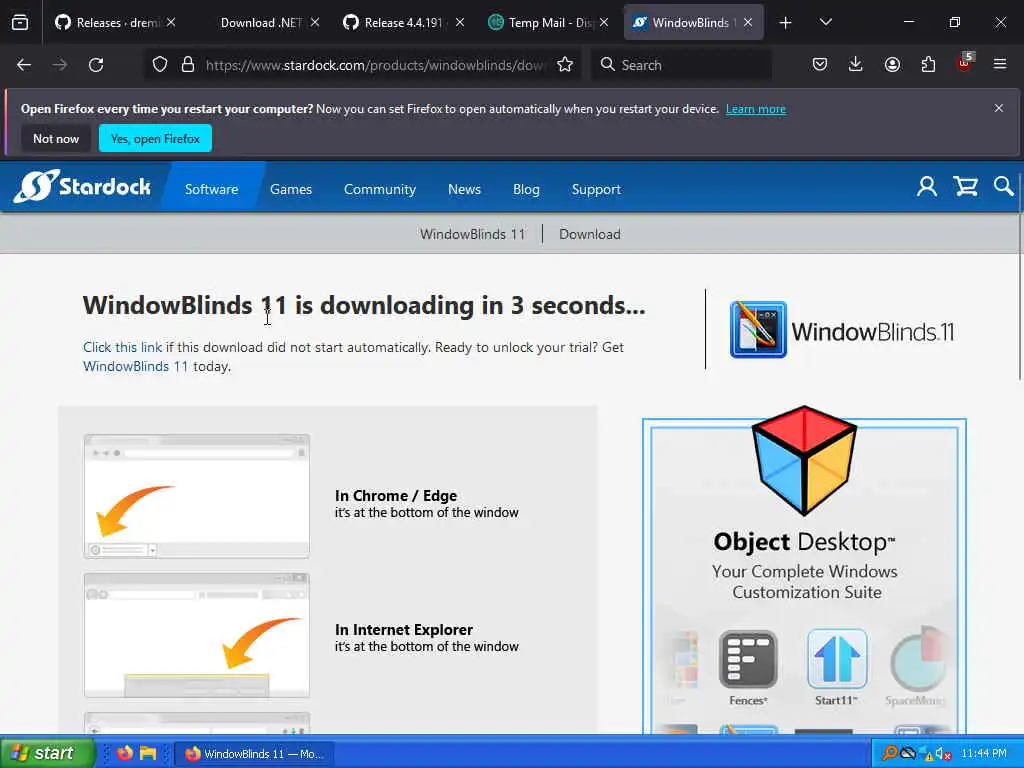Viewport: 1024px width, 768px height.
Task: Open folder icon in quick launch
Action: pos(148,753)
